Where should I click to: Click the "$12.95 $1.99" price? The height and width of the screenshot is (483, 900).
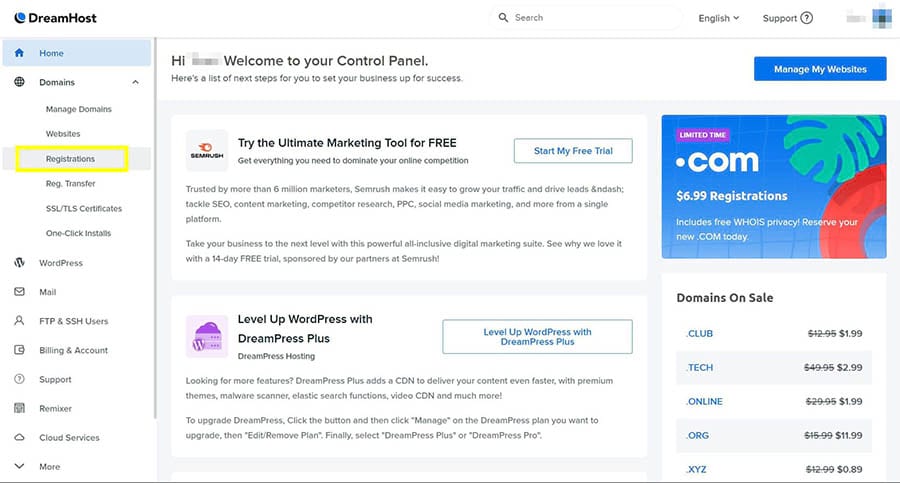tap(835, 333)
